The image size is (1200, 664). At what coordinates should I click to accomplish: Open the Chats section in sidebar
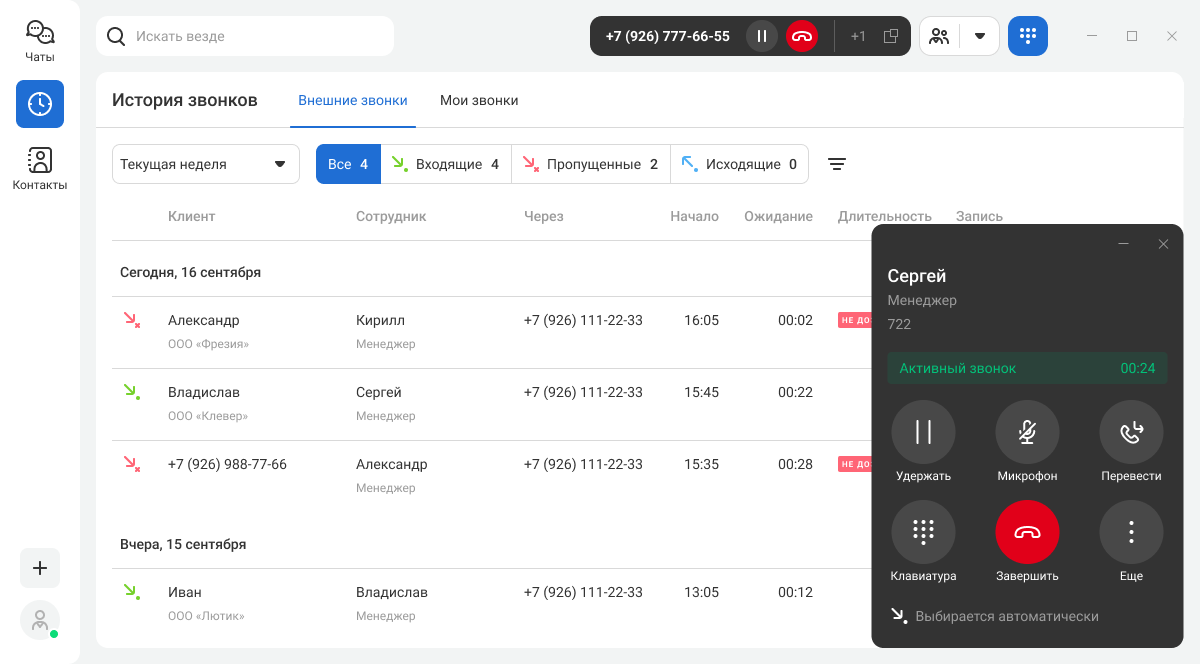tap(40, 41)
